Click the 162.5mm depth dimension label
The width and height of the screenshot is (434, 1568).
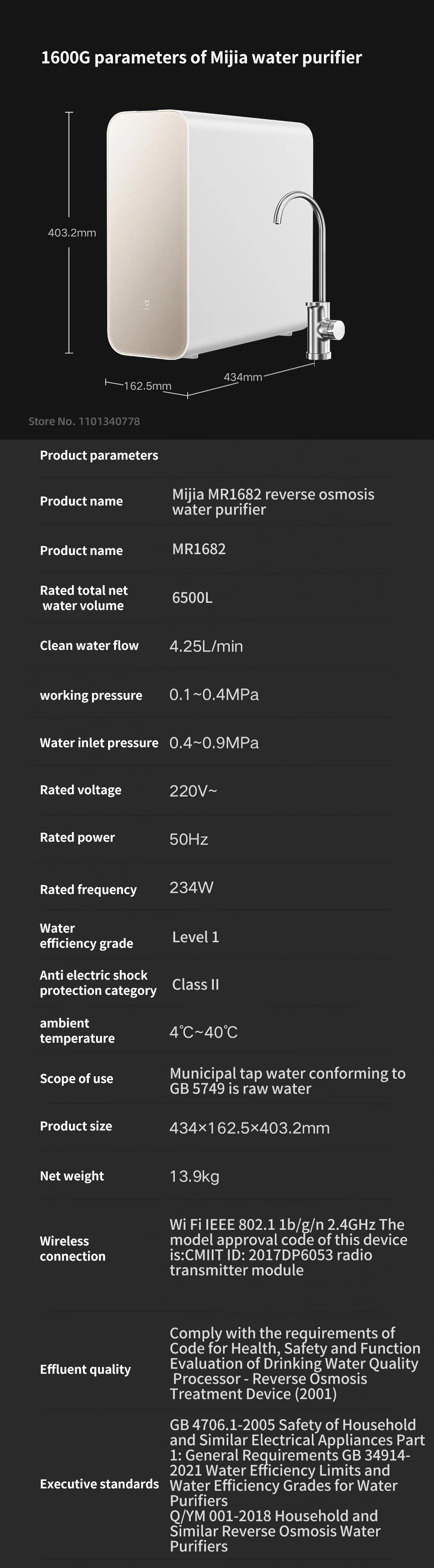[148, 386]
